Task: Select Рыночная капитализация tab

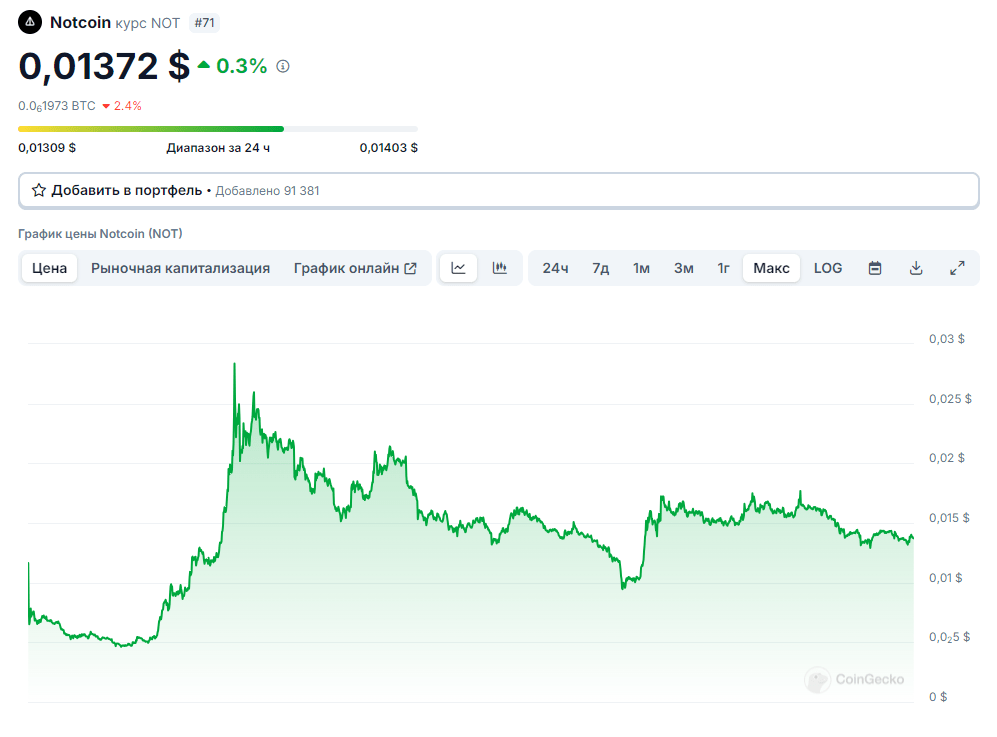Action: [x=181, y=268]
